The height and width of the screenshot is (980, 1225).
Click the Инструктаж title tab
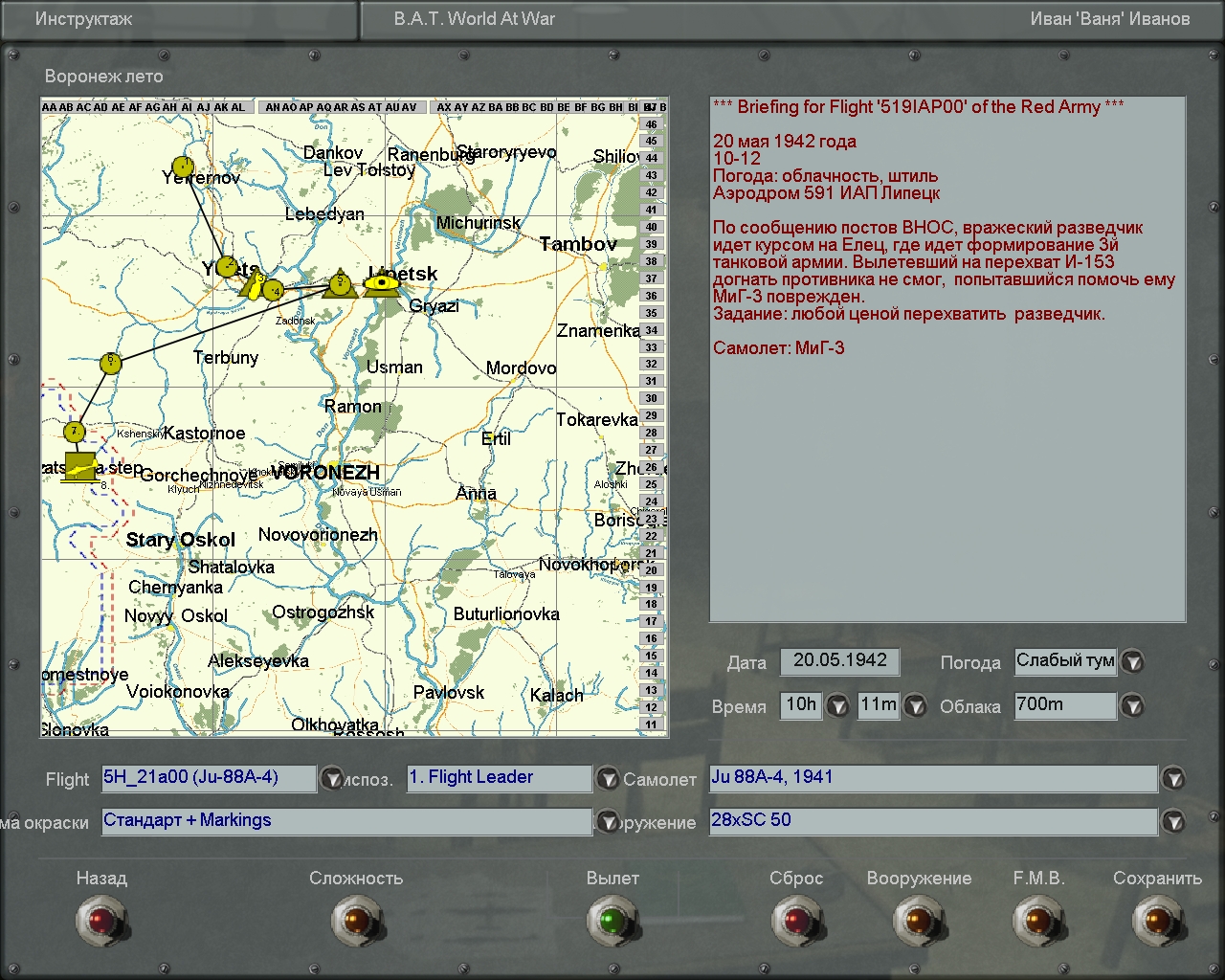pyautogui.click(x=84, y=19)
